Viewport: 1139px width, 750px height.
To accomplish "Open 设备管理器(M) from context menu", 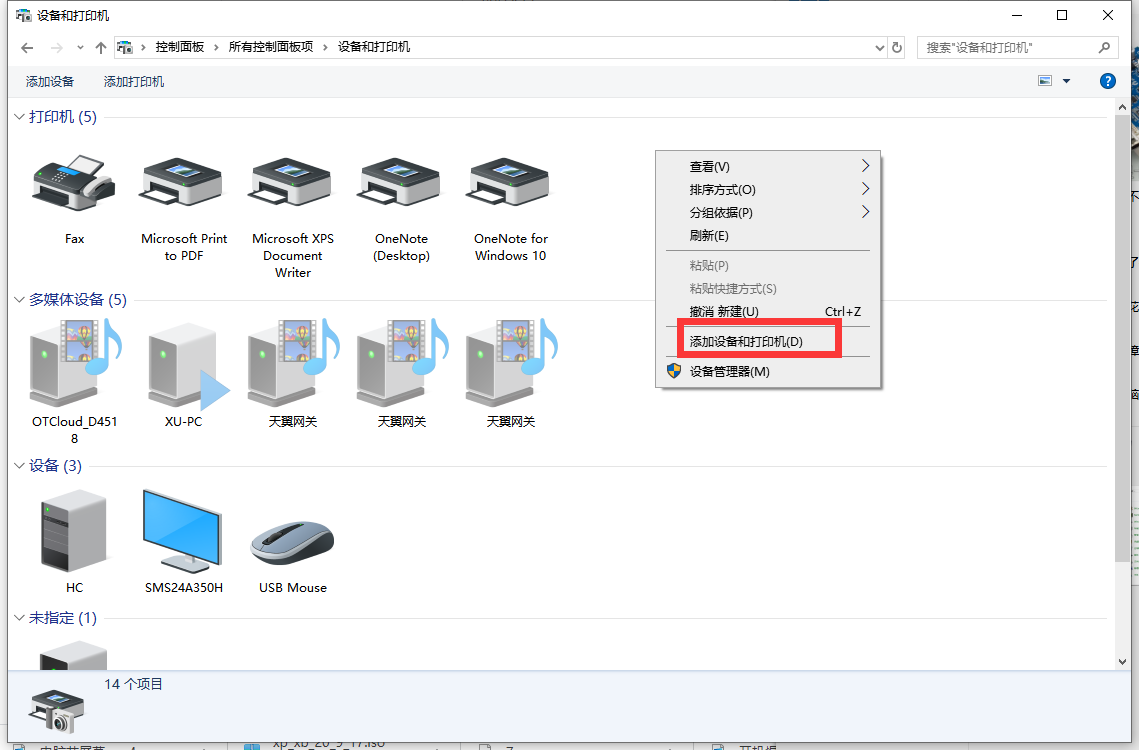I will pos(768,371).
